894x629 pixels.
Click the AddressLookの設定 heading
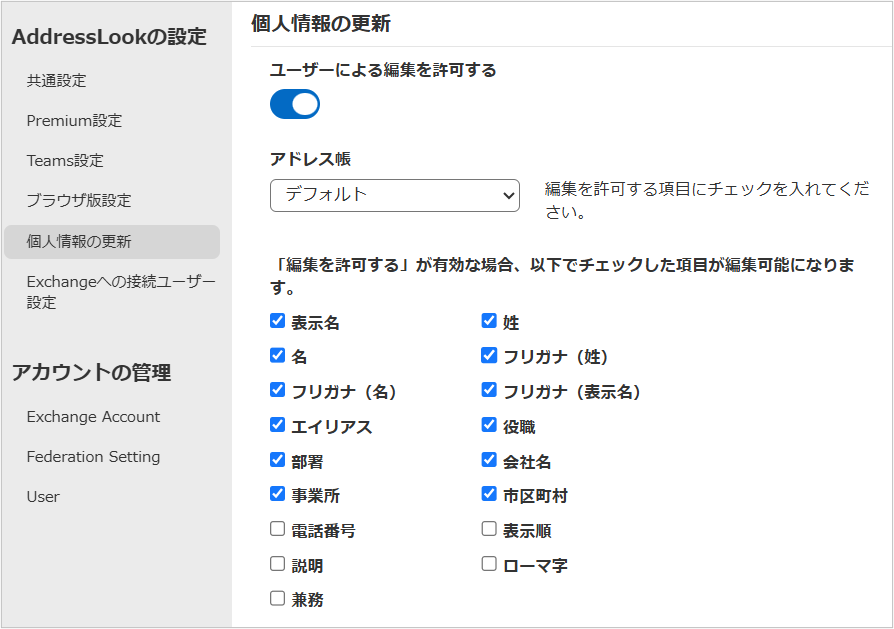tap(109, 36)
